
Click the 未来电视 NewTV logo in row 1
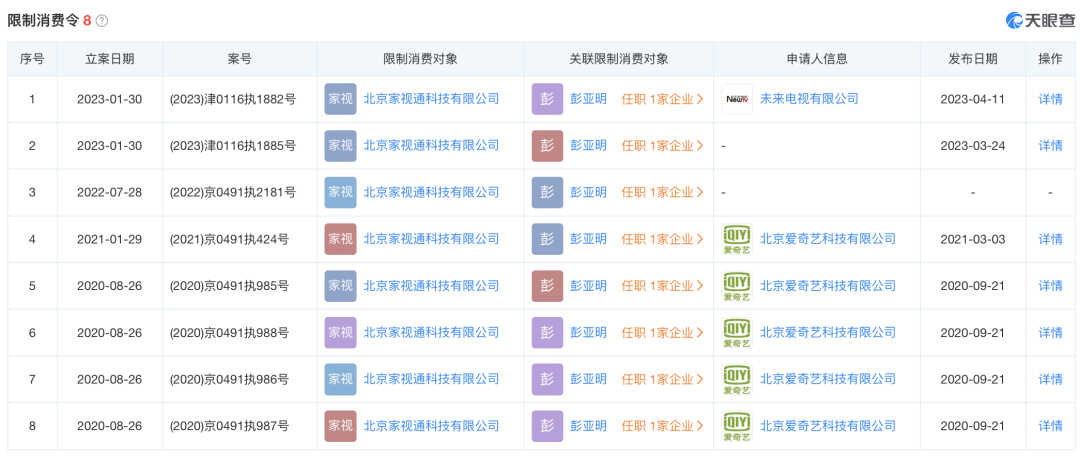(x=737, y=99)
